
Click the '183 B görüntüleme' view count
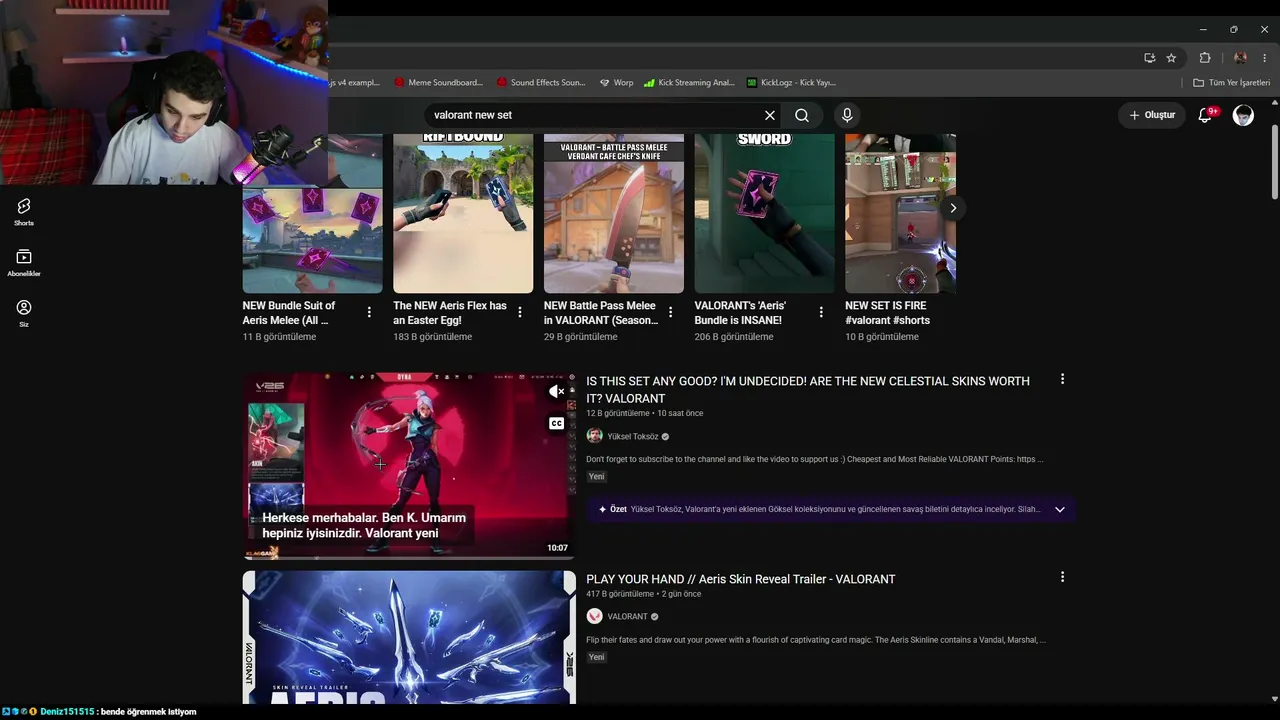[x=432, y=337]
